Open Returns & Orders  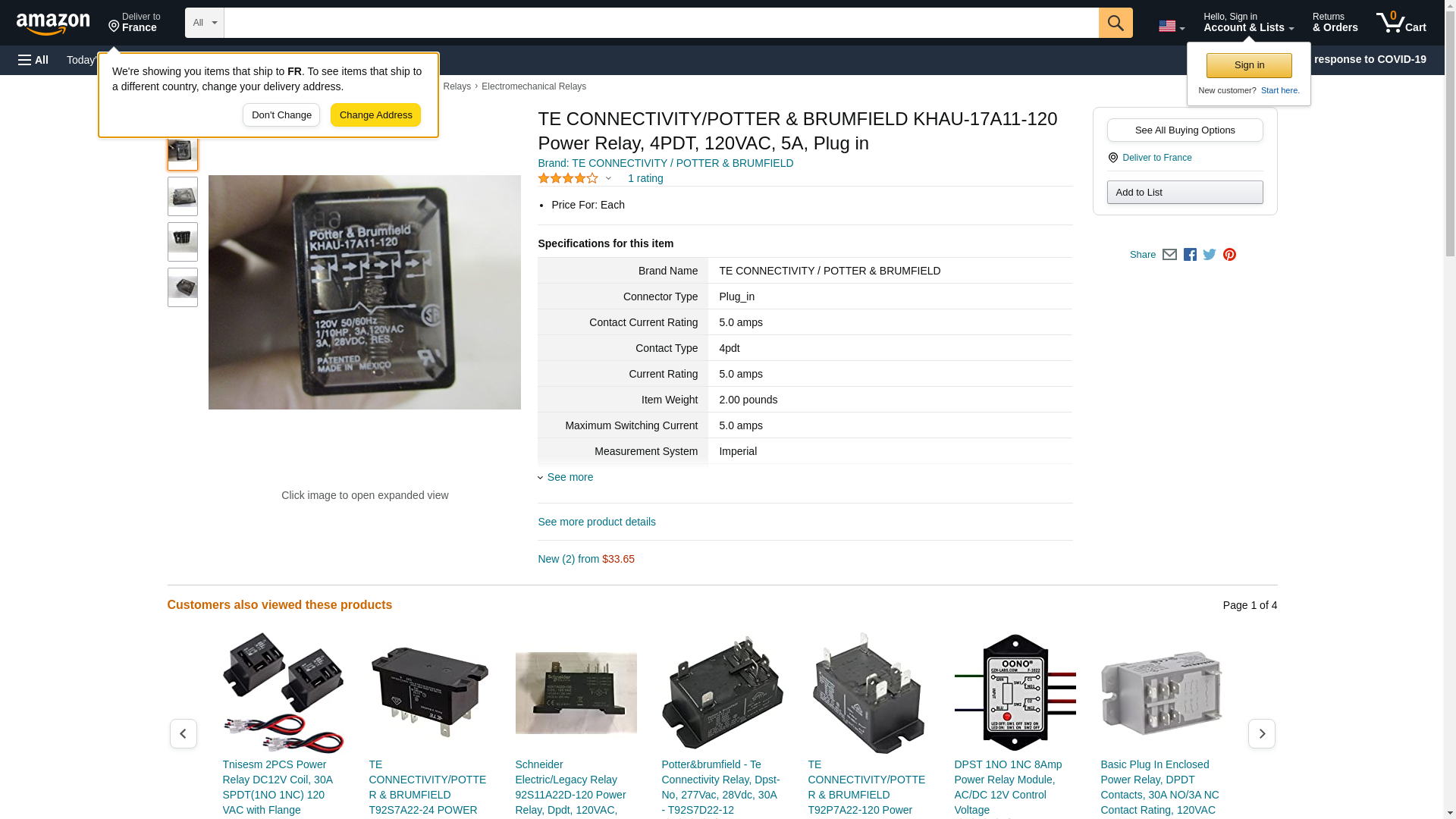tap(1335, 23)
